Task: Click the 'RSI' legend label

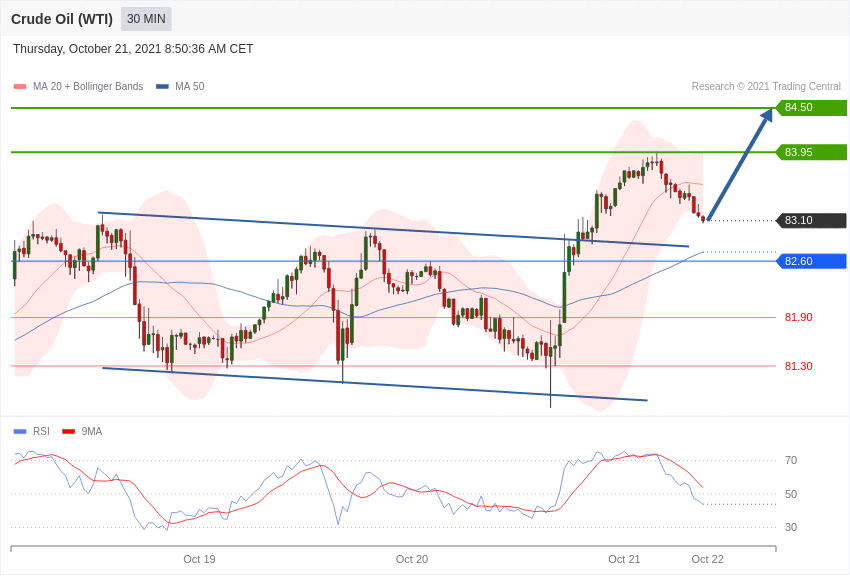Action: (41, 432)
